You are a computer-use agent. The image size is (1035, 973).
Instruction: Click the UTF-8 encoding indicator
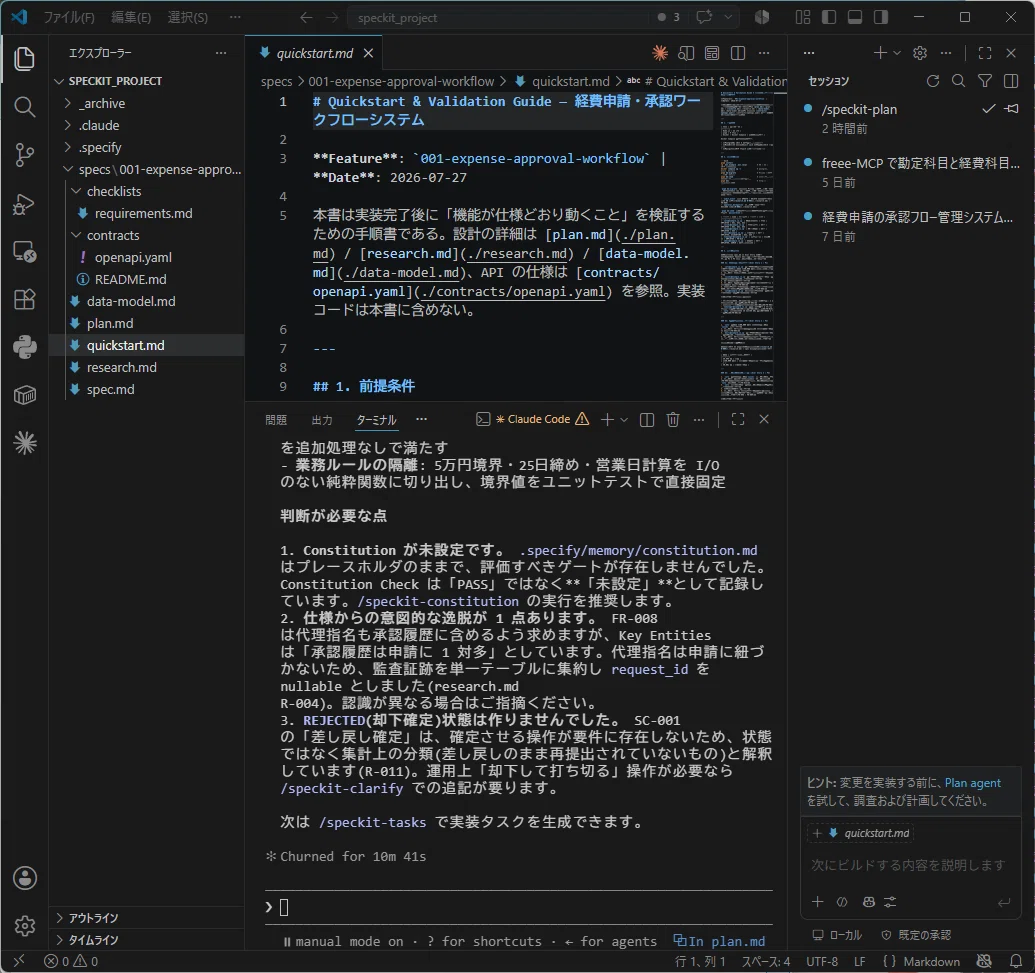click(822, 961)
